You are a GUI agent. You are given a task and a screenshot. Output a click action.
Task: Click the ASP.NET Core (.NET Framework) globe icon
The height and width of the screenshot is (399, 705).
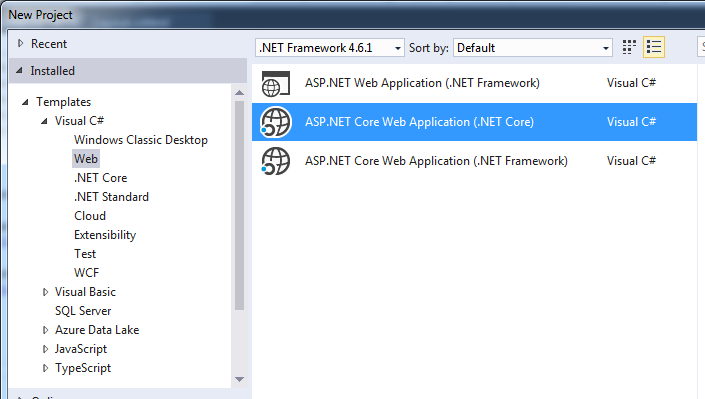coord(276,161)
